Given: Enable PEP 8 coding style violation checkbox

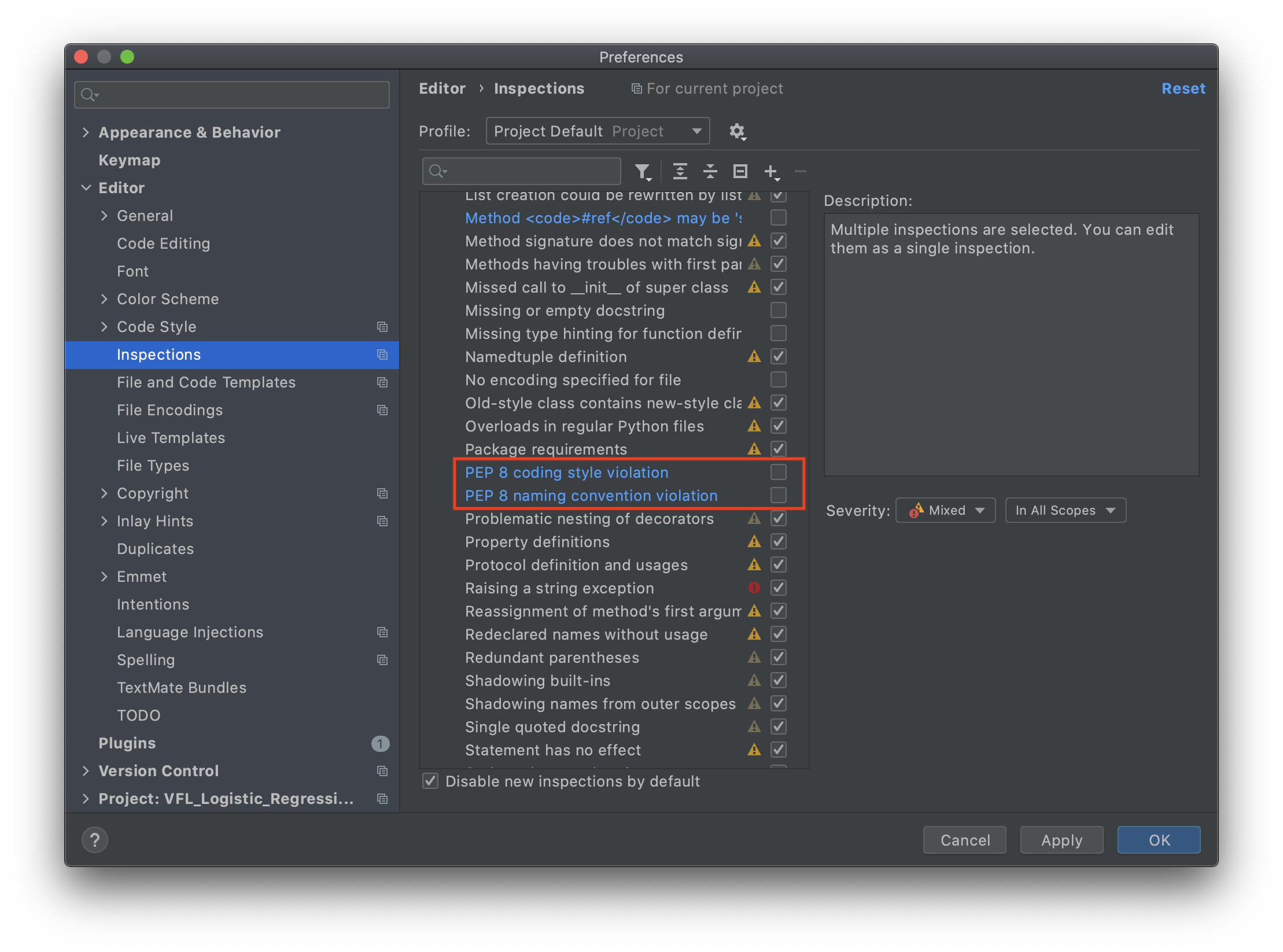Looking at the screenshot, I should pos(779,473).
